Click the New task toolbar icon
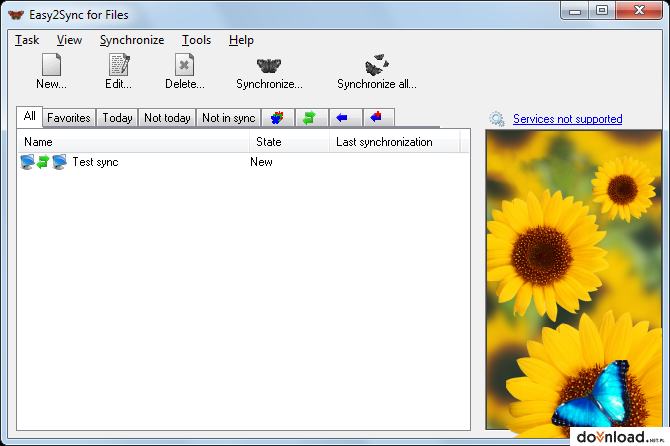670x446 pixels. pyautogui.click(x=51, y=65)
